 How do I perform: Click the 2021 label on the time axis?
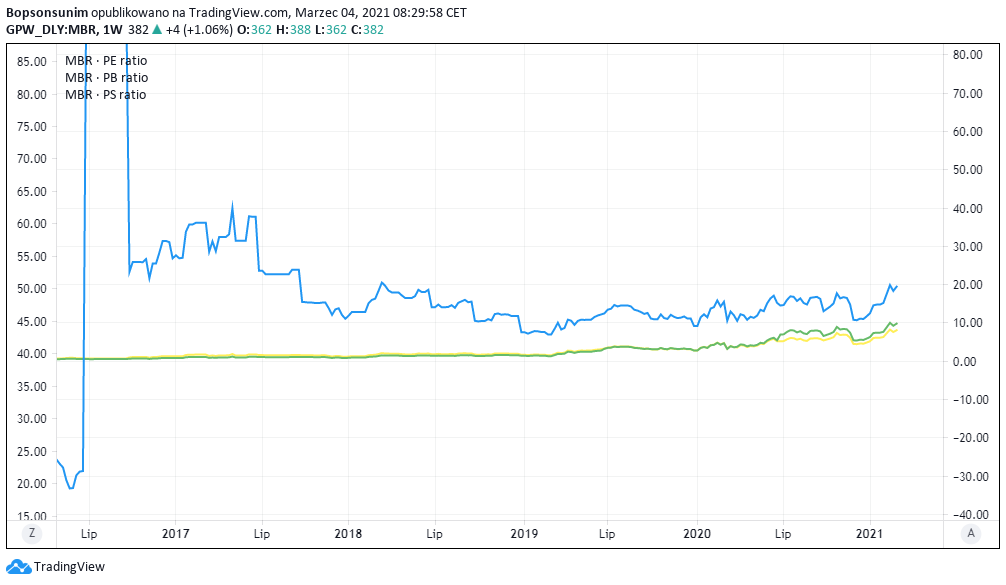[869, 534]
